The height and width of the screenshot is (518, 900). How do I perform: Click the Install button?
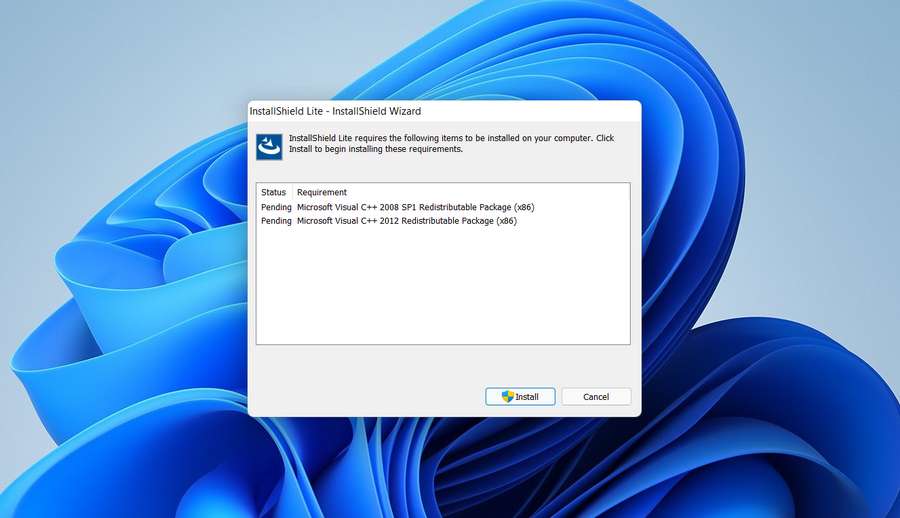(520, 396)
